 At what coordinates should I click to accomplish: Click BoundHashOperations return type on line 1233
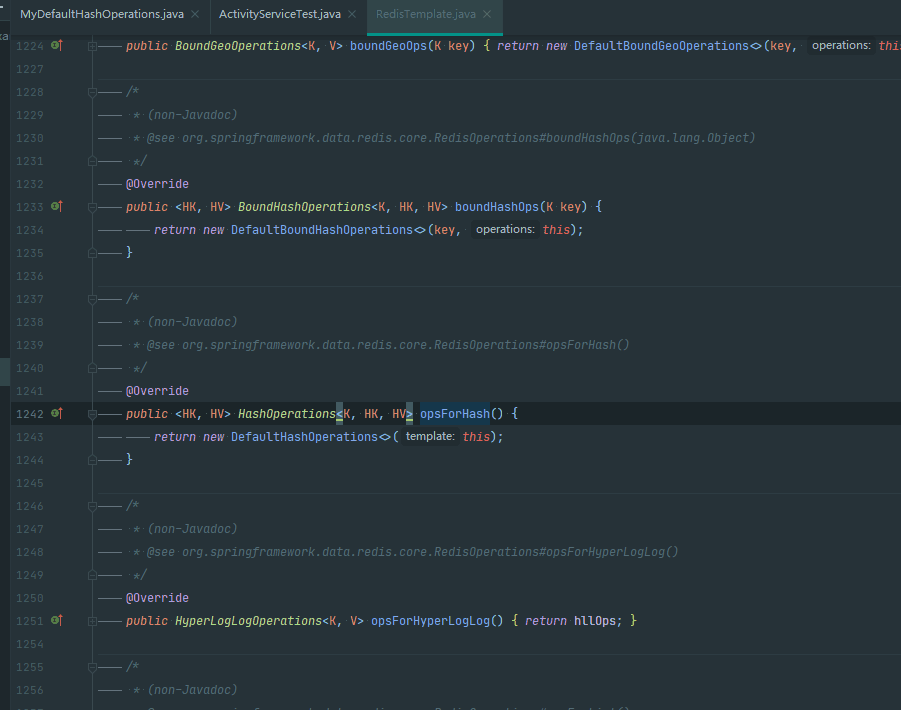pyautogui.click(x=304, y=207)
